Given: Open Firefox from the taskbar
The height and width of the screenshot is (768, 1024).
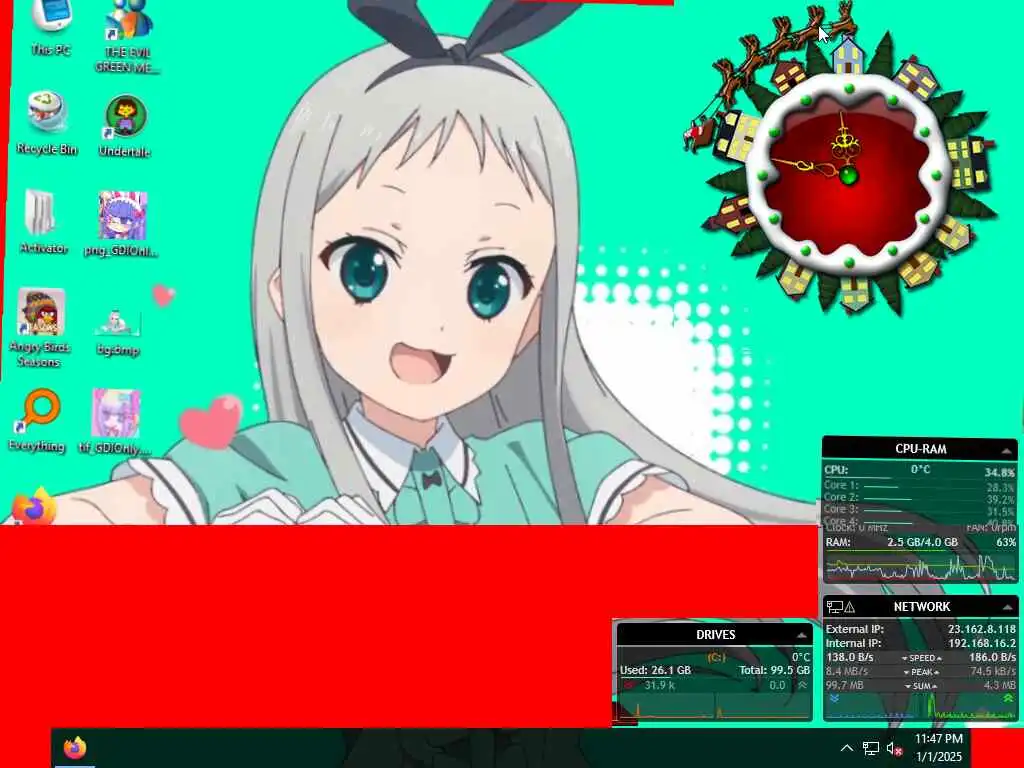Looking at the screenshot, I should tap(75, 748).
